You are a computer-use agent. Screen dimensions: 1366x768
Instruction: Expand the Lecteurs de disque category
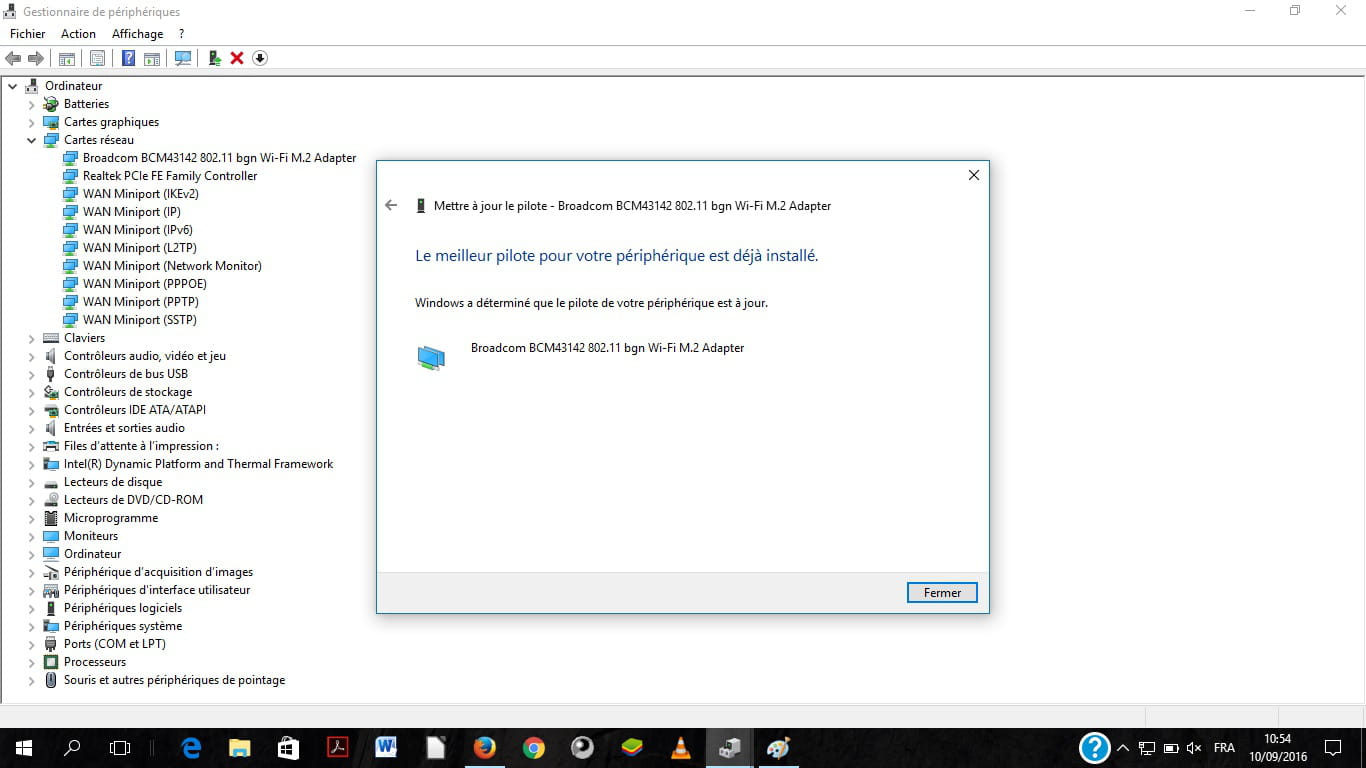coord(32,482)
